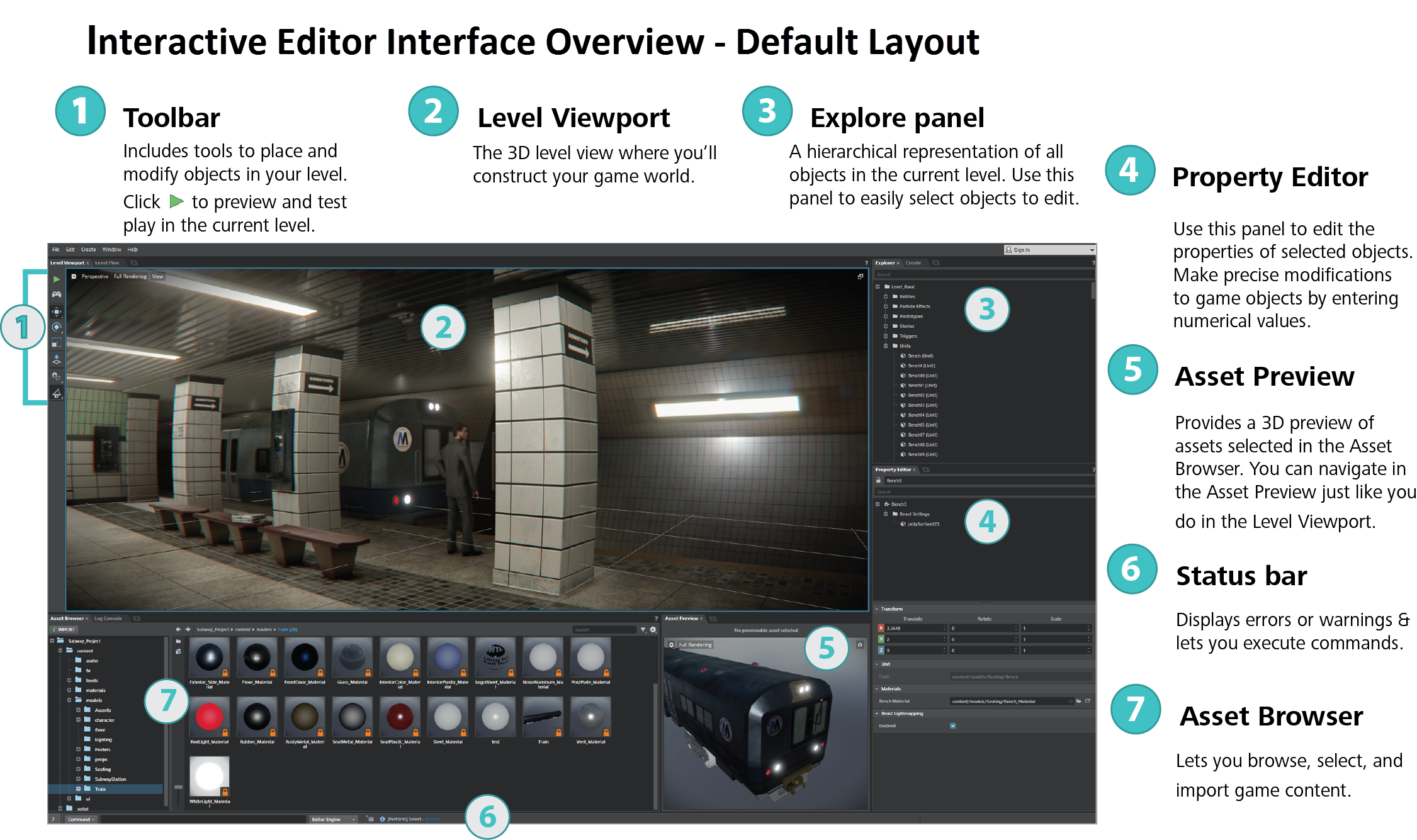1417x840 pixels.
Task: Select the Scale tool in toolbar
Action: click(x=57, y=343)
